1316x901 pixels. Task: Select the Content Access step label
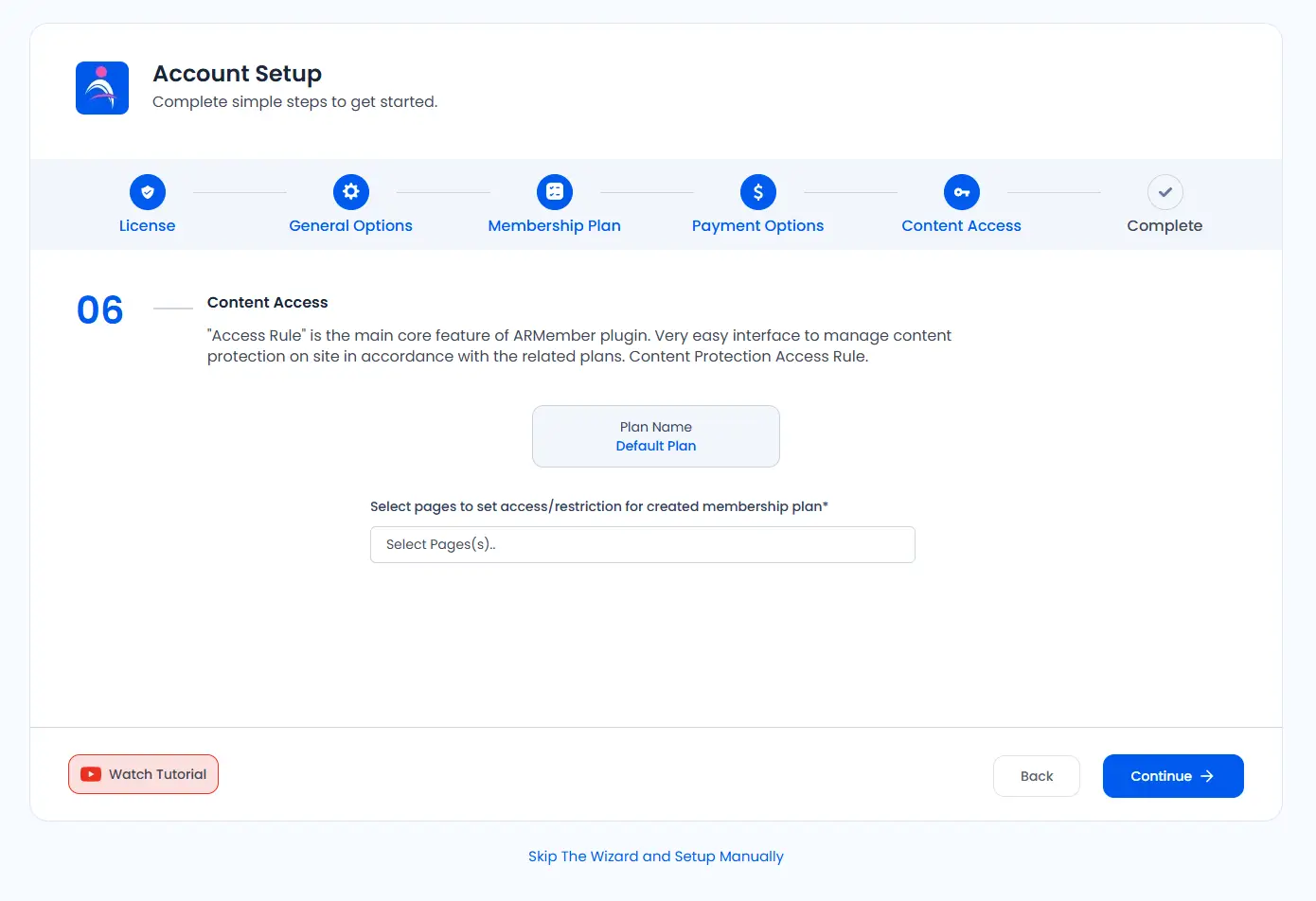tap(961, 225)
